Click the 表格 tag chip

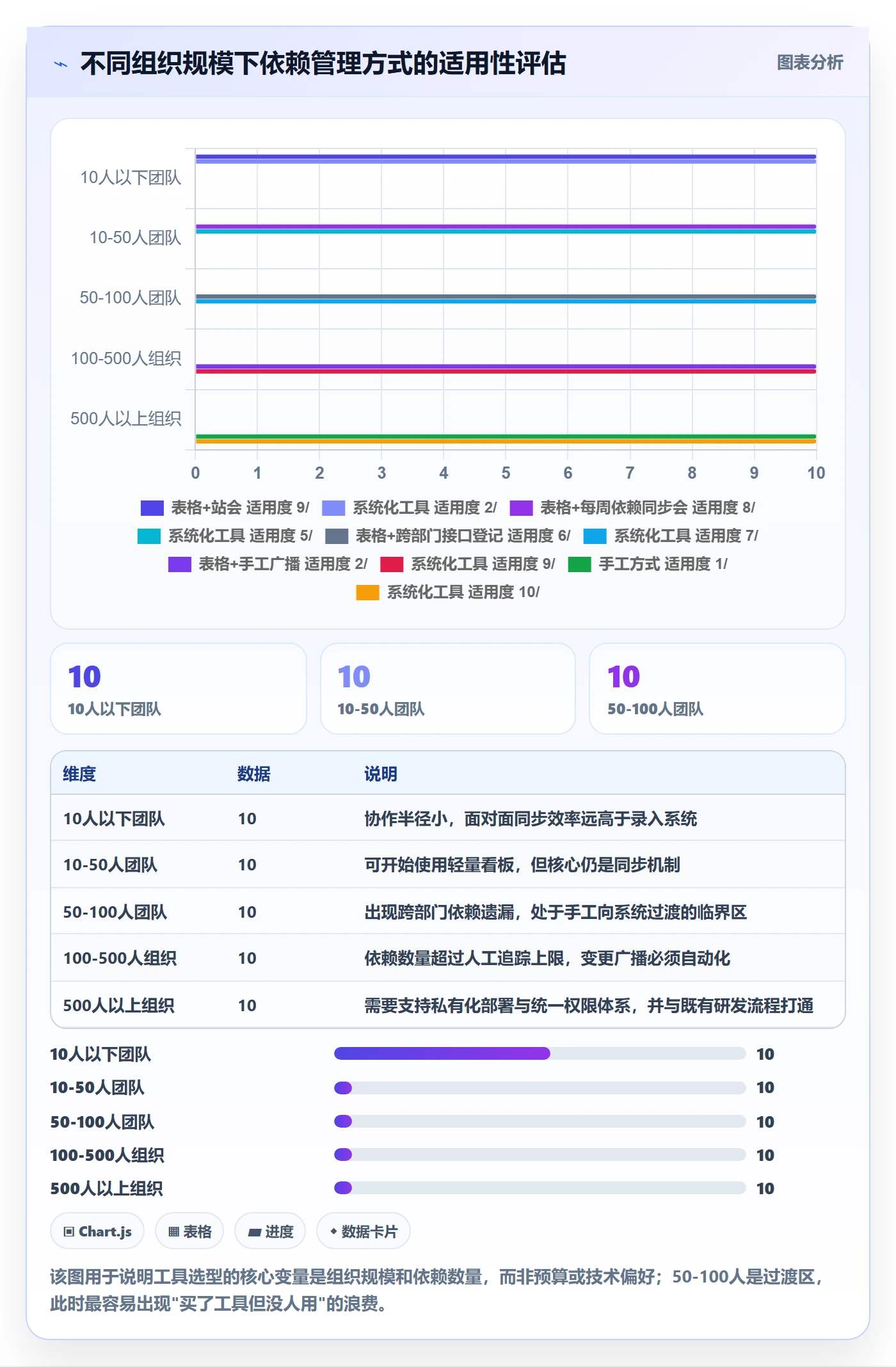[x=189, y=1231]
